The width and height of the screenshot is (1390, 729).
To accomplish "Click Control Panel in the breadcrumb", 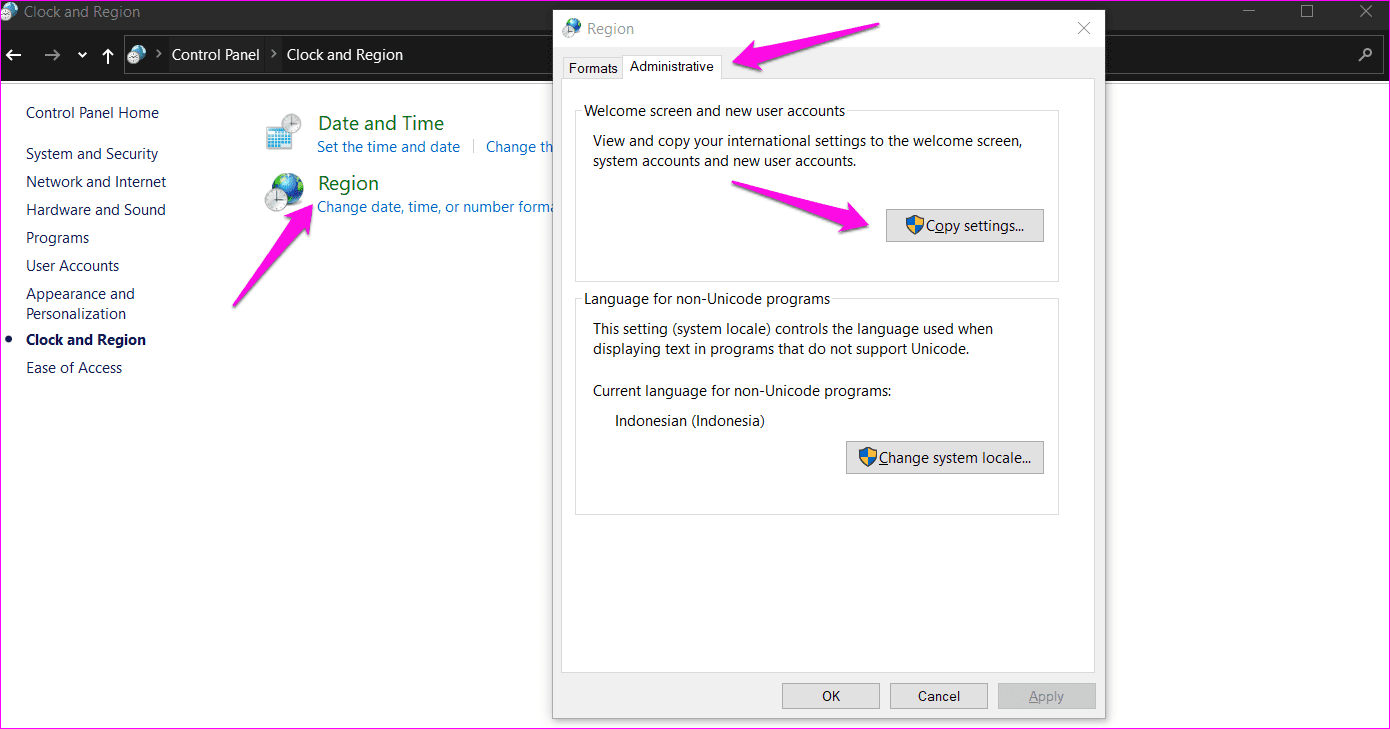I will (x=215, y=55).
